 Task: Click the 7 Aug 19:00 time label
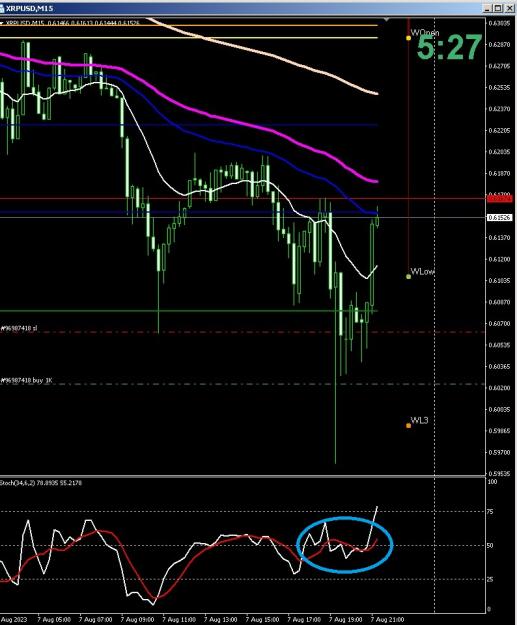(x=346, y=620)
